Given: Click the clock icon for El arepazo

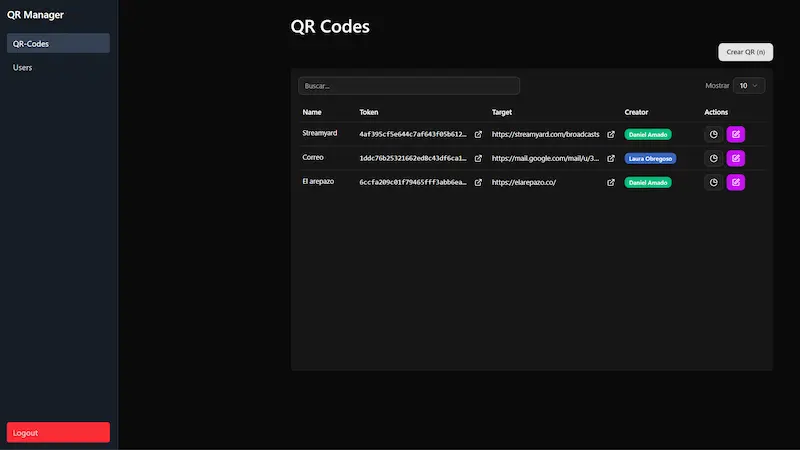Looking at the screenshot, I should pyautogui.click(x=714, y=182).
